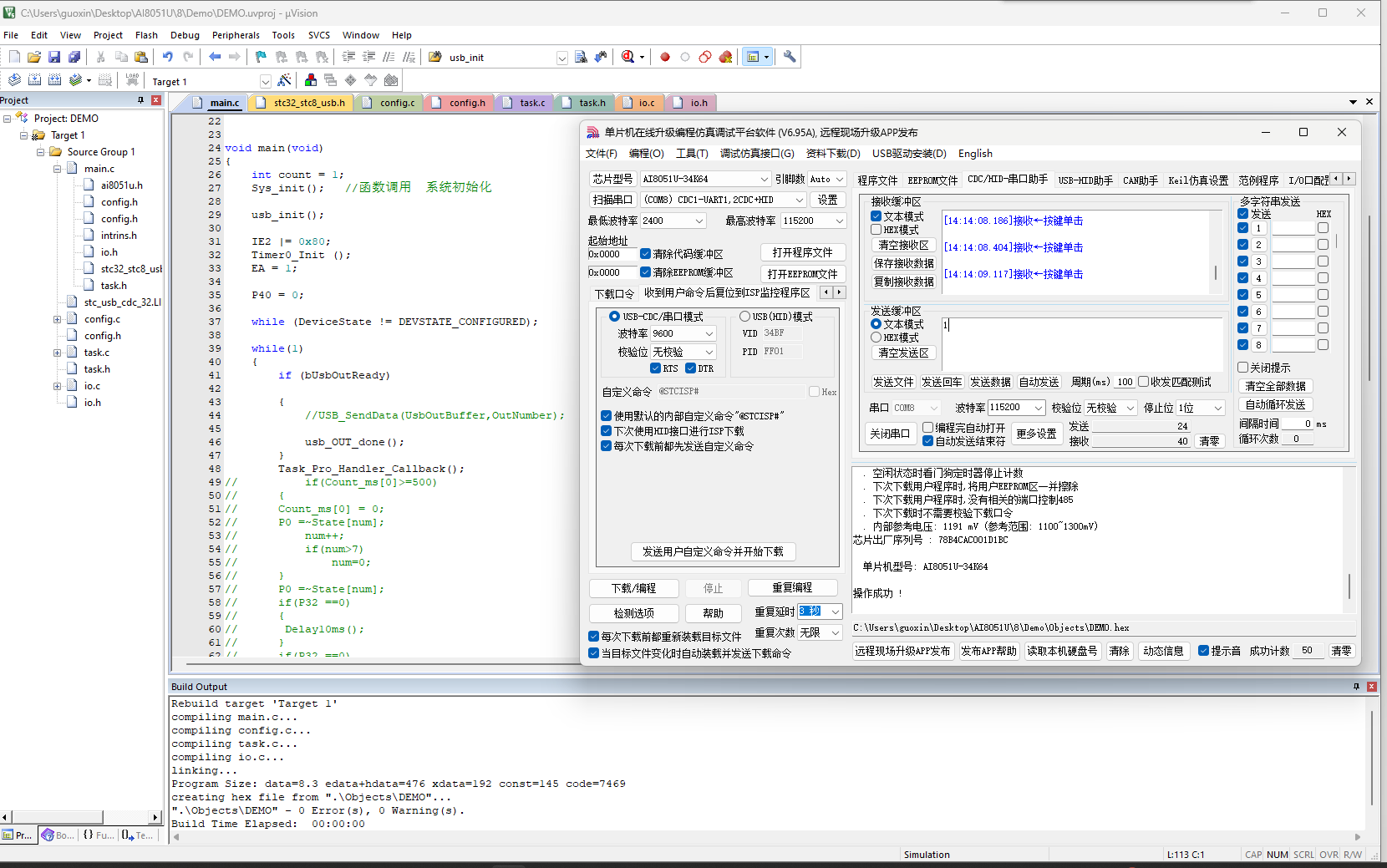Uncheck the RTS checkbox

(655, 368)
